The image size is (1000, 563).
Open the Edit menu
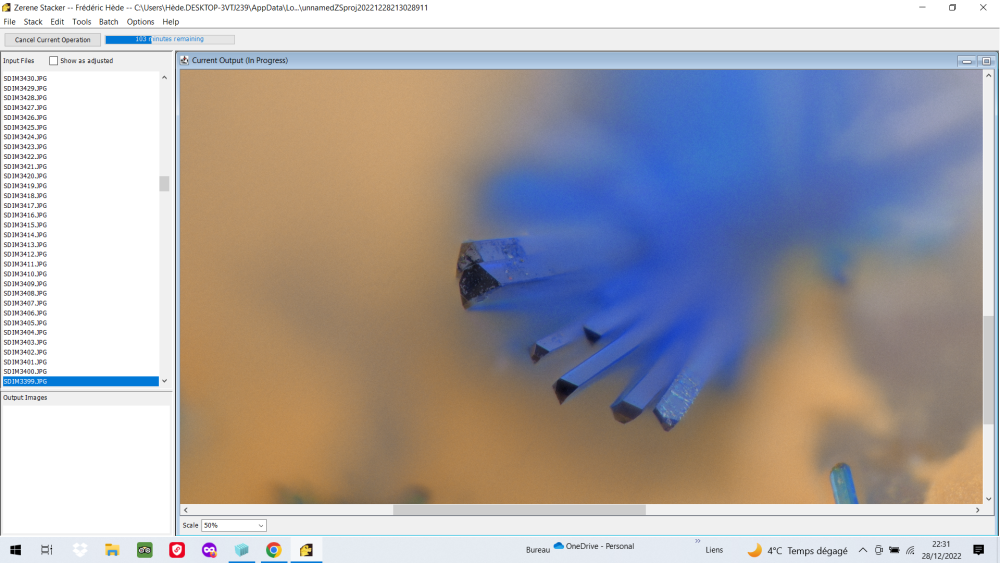(57, 22)
